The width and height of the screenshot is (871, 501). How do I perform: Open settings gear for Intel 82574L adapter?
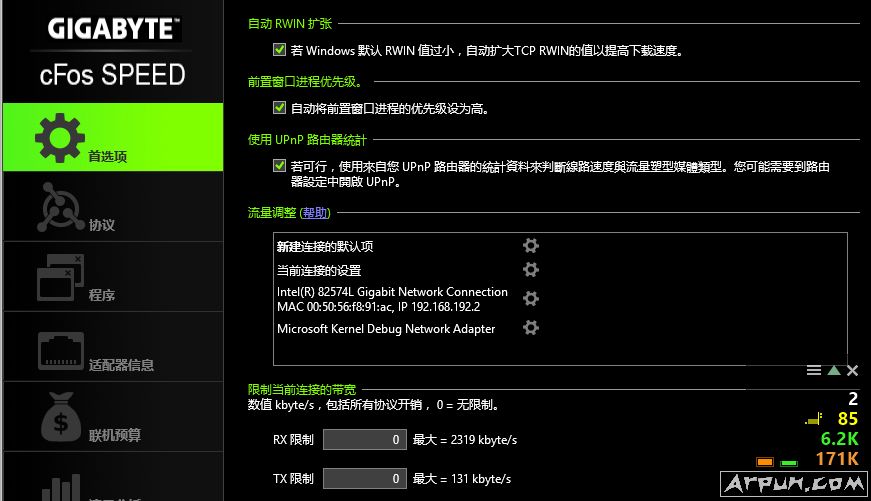pos(530,299)
